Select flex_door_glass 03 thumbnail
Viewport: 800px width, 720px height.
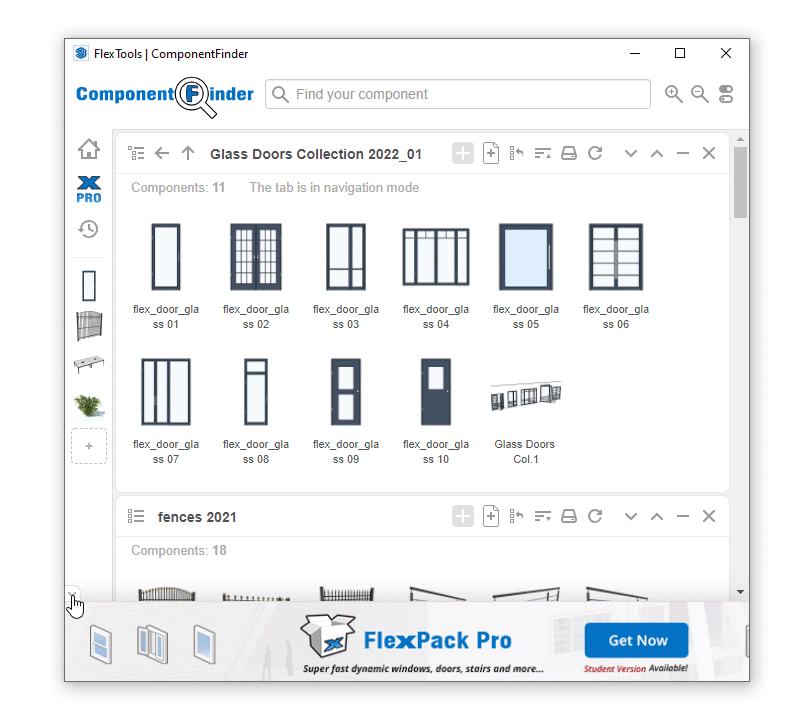(346, 257)
